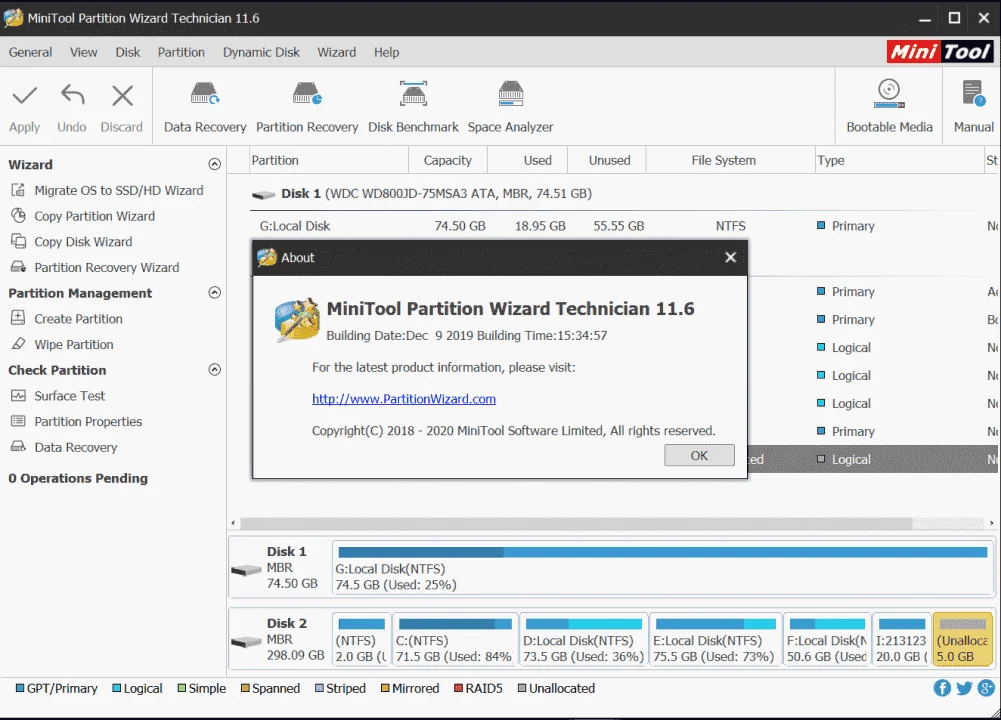Sort by Capacity column header
This screenshot has width=1001, height=720.
point(448,160)
